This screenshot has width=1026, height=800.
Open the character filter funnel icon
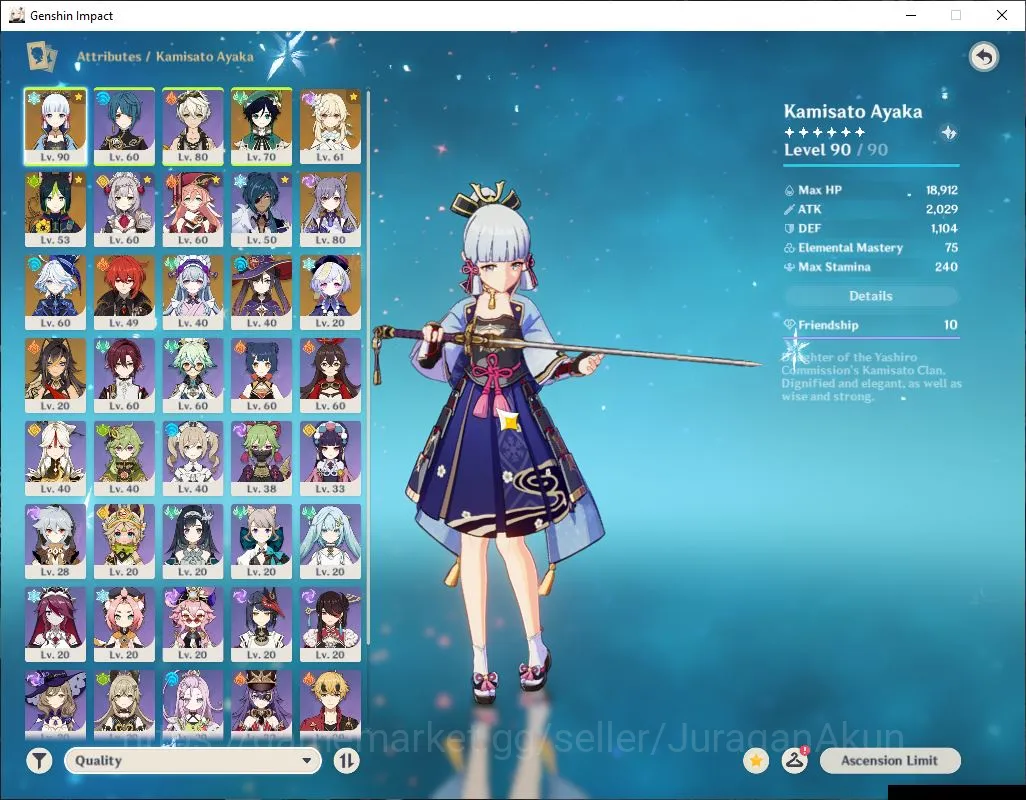[40, 761]
